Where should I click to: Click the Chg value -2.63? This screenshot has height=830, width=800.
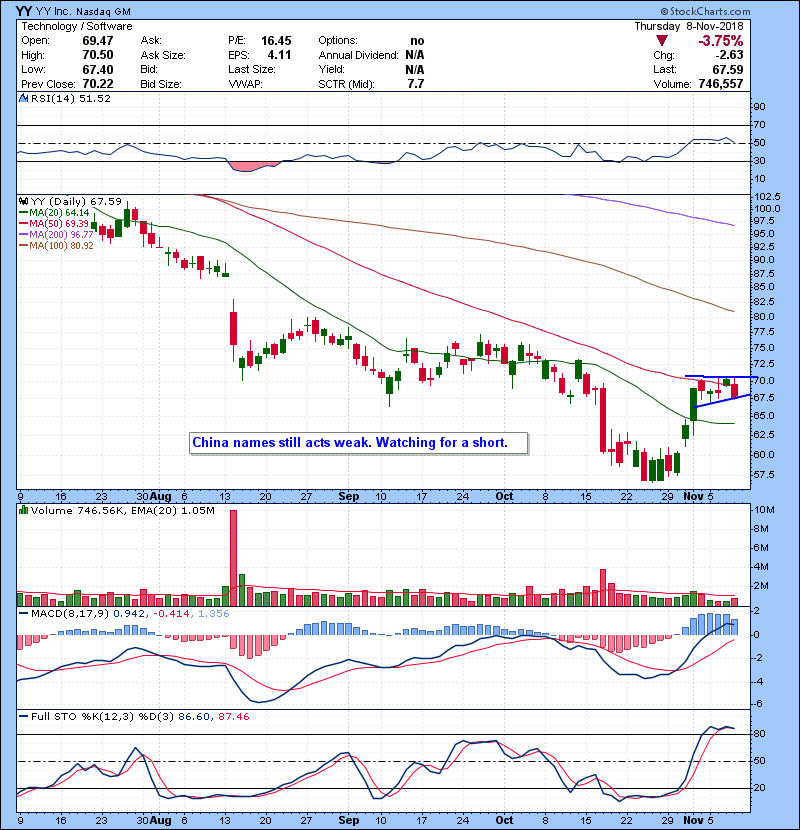tap(729, 55)
